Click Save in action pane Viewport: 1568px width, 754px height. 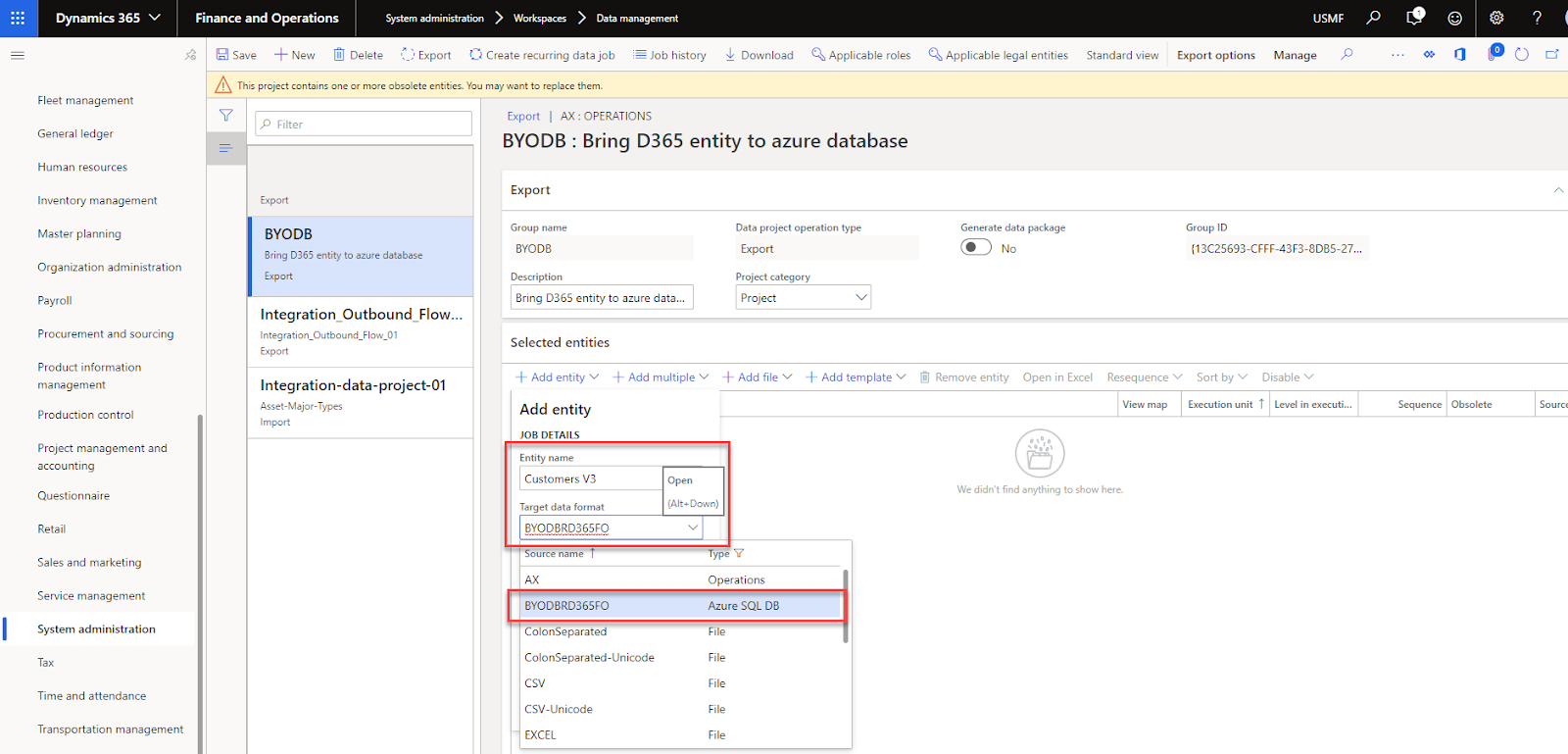pos(236,55)
